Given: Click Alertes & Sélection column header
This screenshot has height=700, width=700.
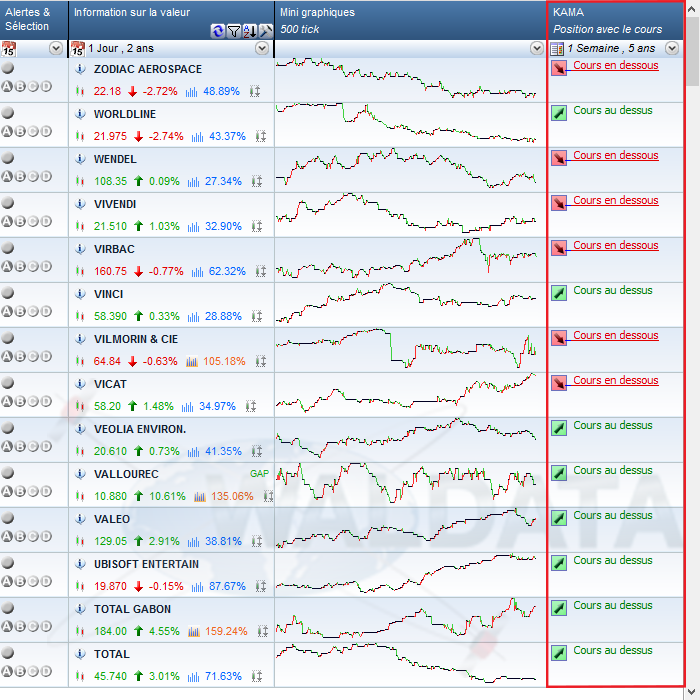Looking at the screenshot, I should pos(34,20).
